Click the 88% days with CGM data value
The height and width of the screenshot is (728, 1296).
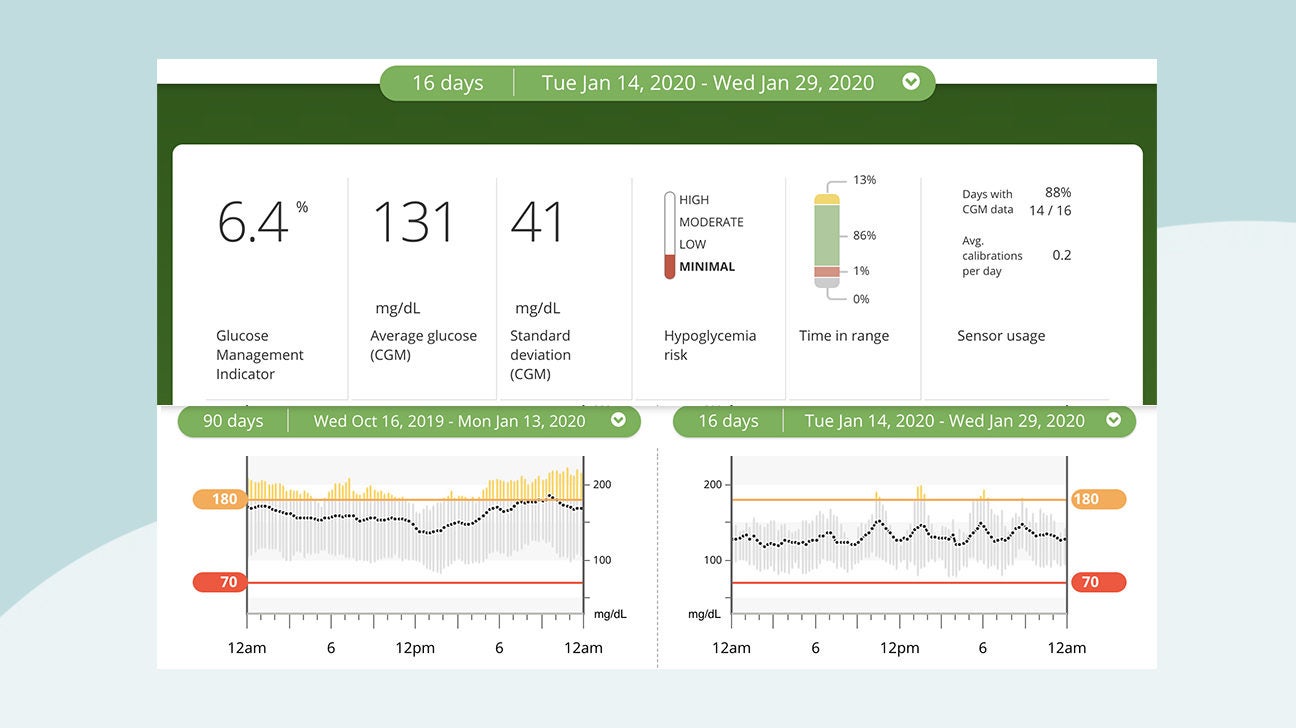(1058, 192)
